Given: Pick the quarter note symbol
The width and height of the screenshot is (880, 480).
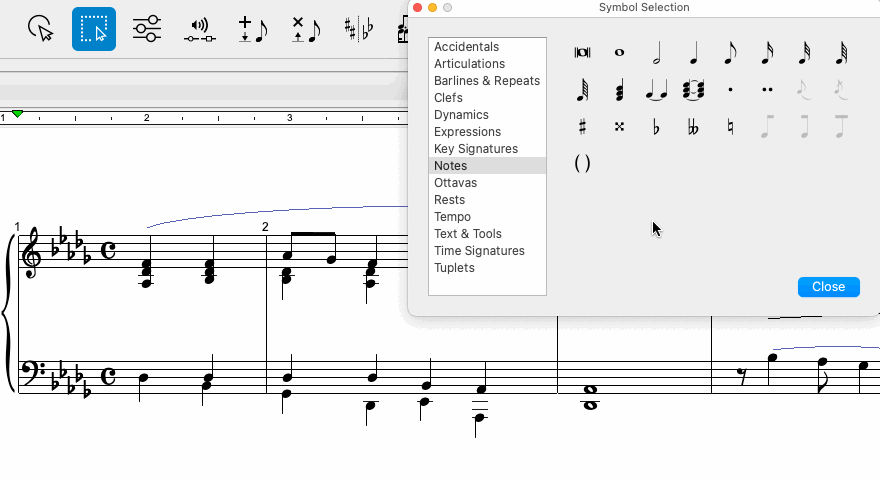Looking at the screenshot, I should tap(693, 53).
